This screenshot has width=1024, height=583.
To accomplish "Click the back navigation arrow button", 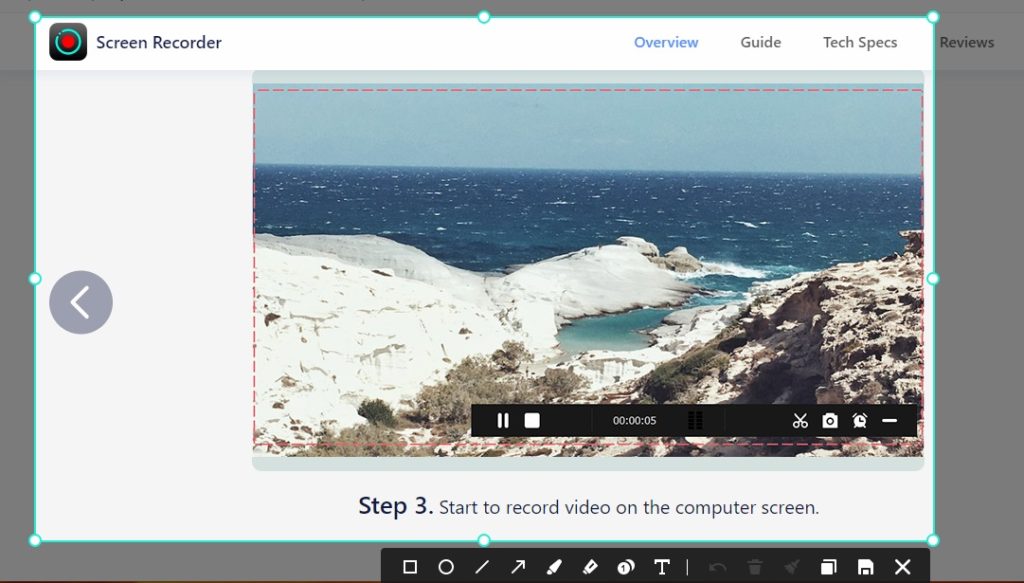I will point(80,302).
